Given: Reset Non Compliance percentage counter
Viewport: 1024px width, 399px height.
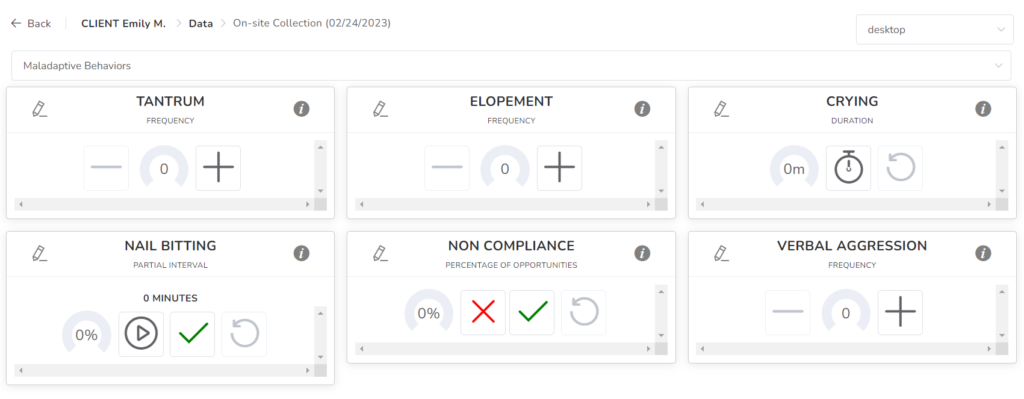Looking at the screenshot, I should coord(584,313).
